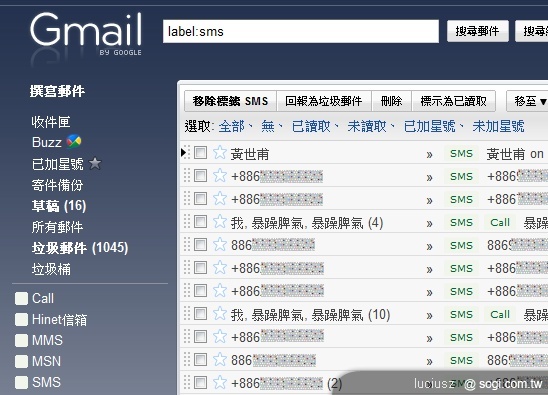
Task: Open 寄件備份 sent mail folder
Action: coord(58,185)
